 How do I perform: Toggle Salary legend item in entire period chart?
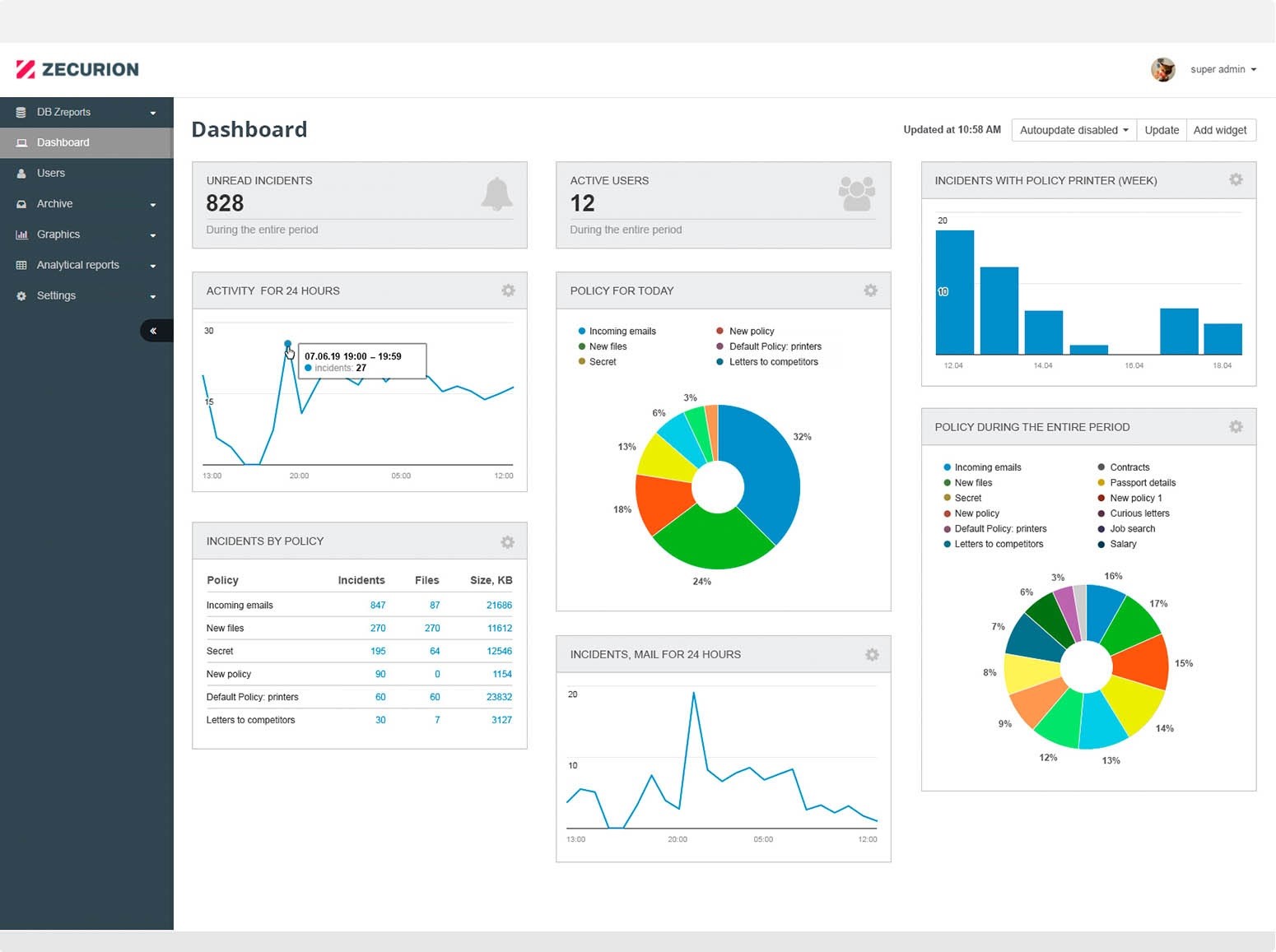tap(1122, 544)
